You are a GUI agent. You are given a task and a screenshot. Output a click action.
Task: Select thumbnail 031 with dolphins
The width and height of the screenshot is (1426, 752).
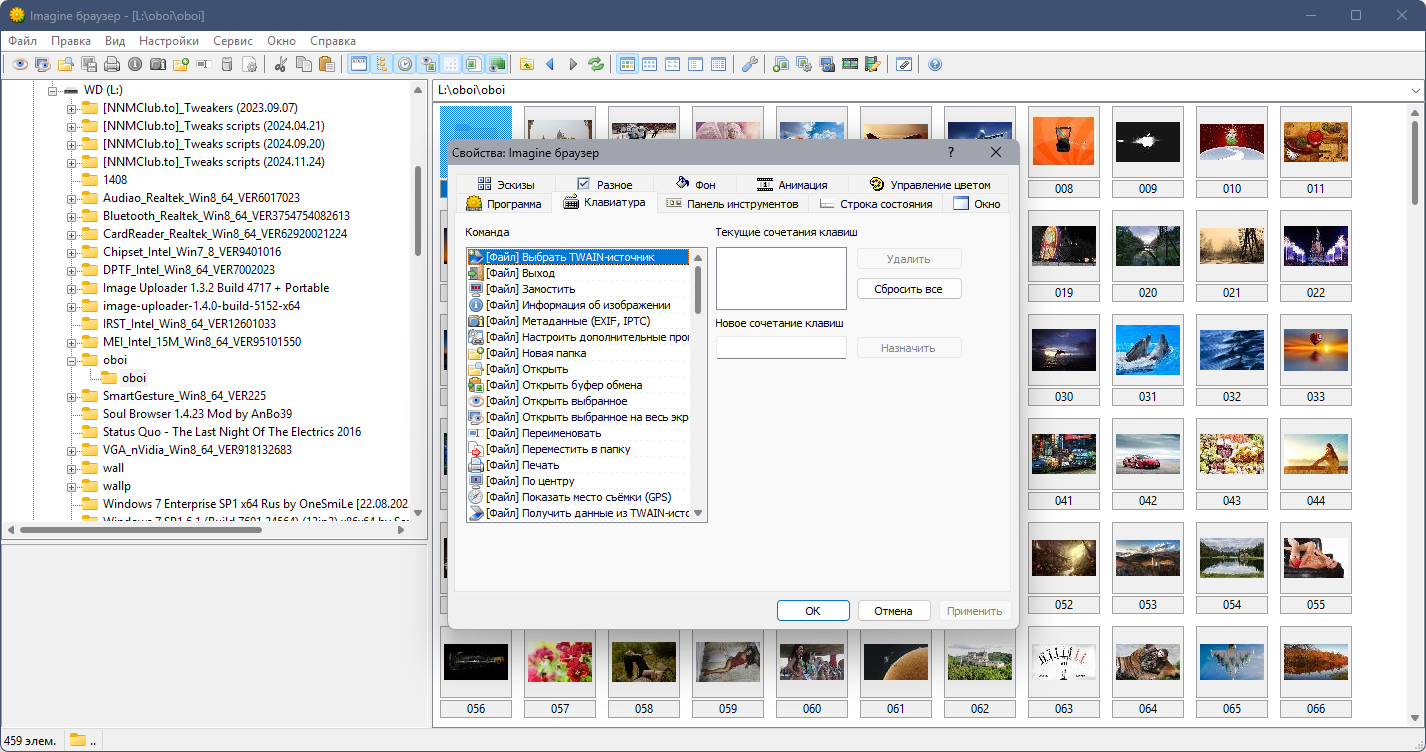[x=1148, y=350]
